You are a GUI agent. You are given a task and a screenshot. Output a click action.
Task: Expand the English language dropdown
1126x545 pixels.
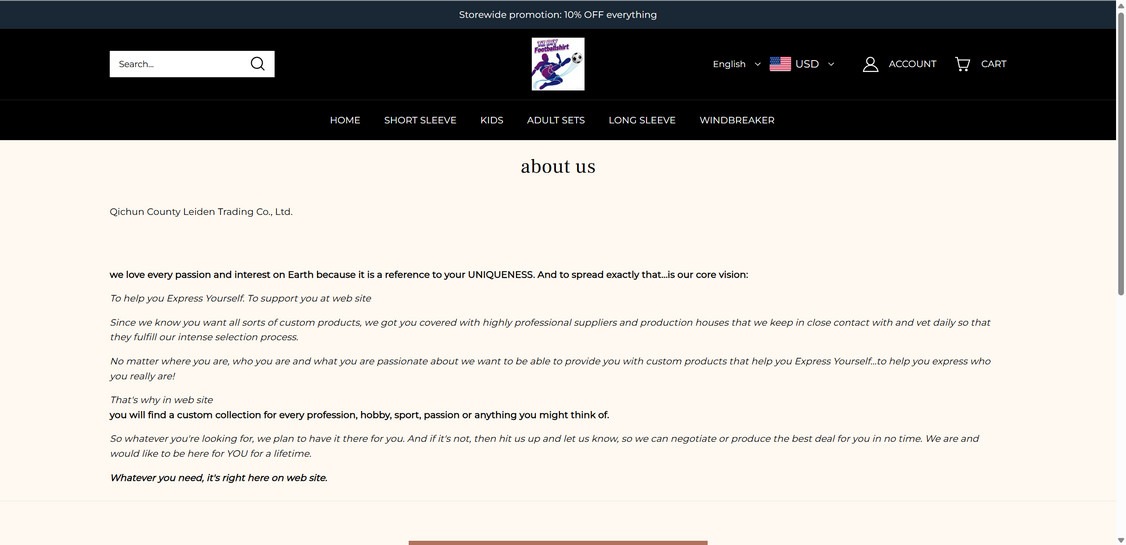(736, 64)
